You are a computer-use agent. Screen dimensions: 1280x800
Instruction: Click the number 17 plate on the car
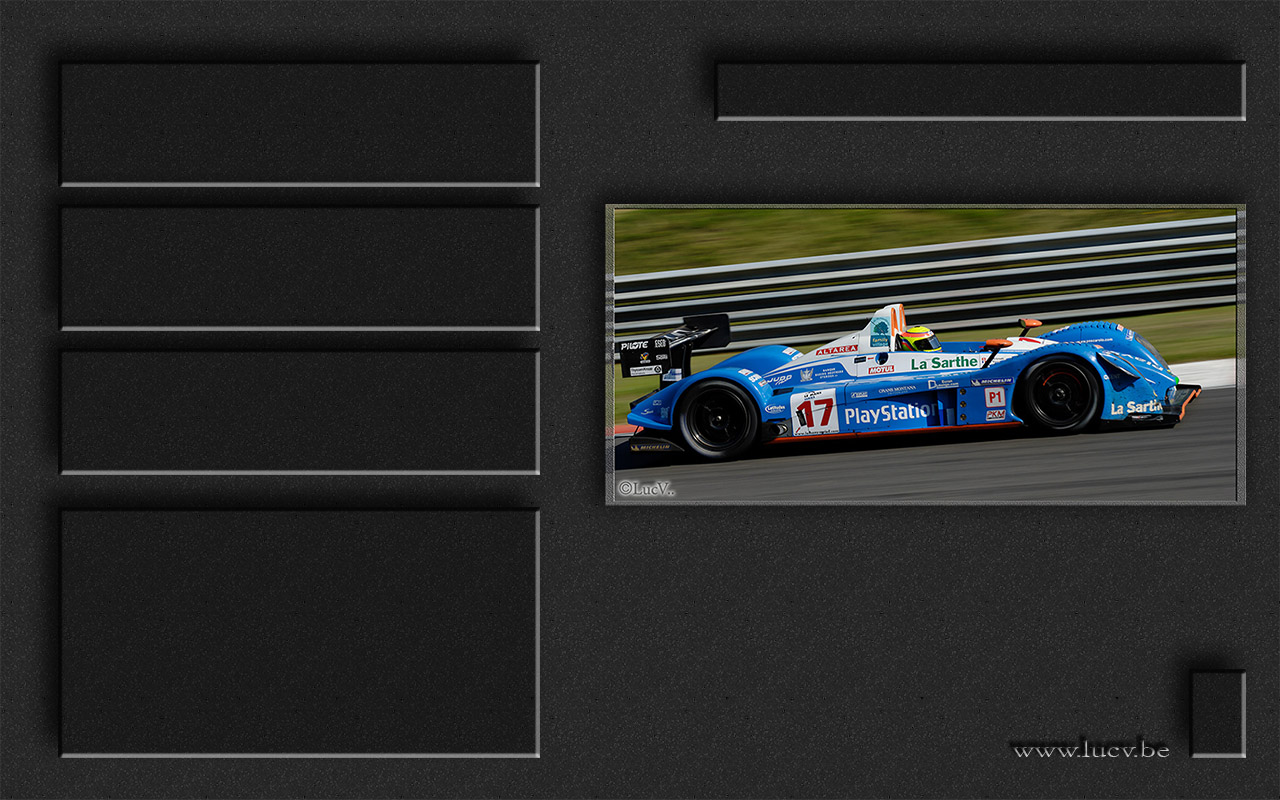pyautogui.click(x=814, y=412)
